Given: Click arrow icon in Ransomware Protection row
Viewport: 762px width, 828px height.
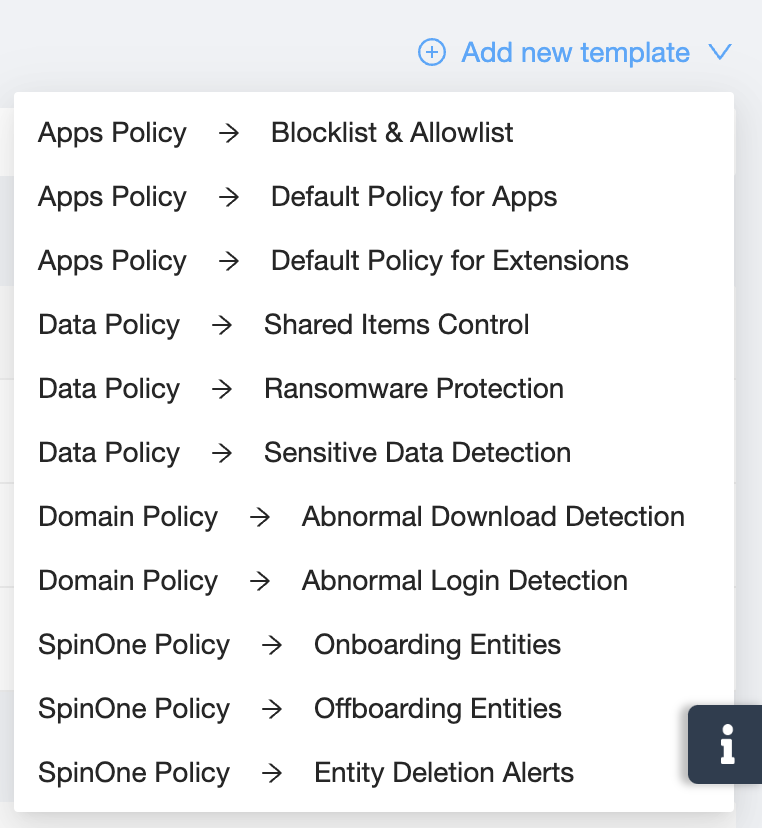Looking at the screenshot, I should pos(222,389).
